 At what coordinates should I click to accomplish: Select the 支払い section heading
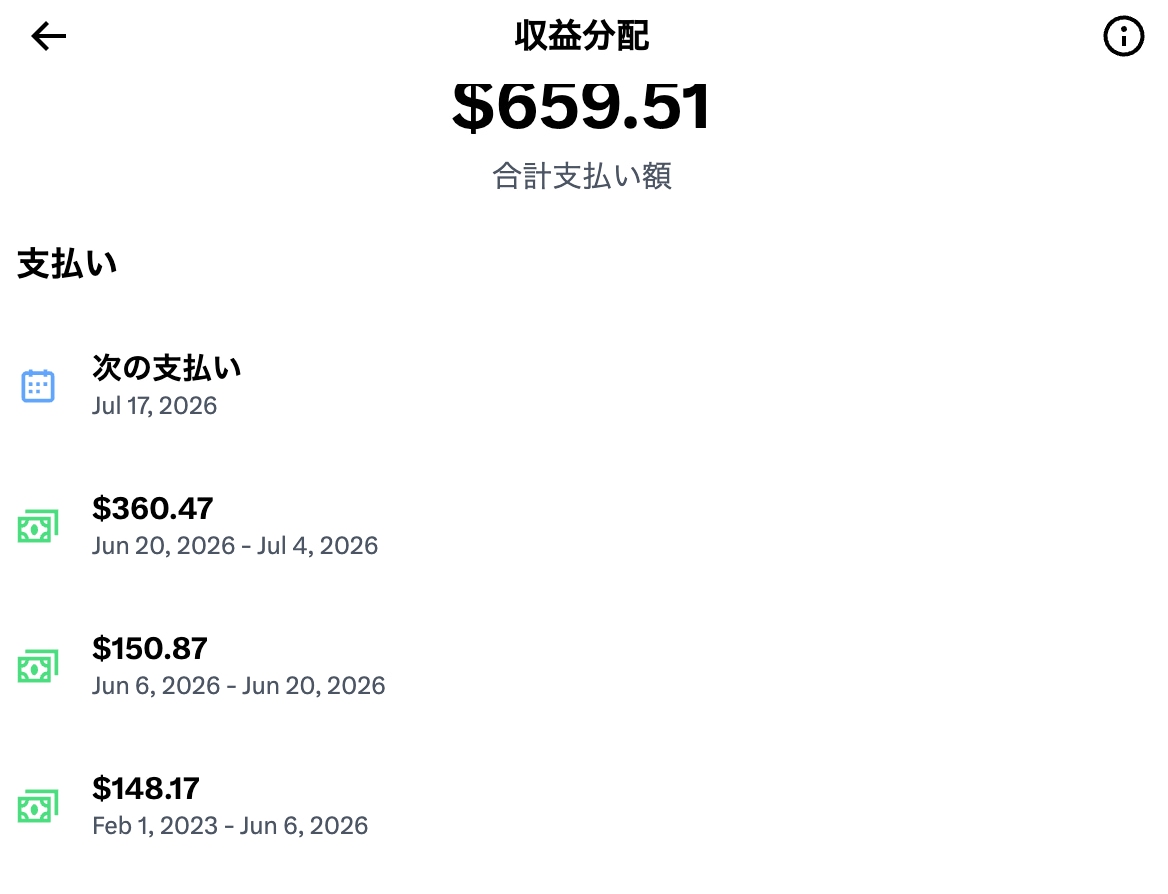(67, 264)
